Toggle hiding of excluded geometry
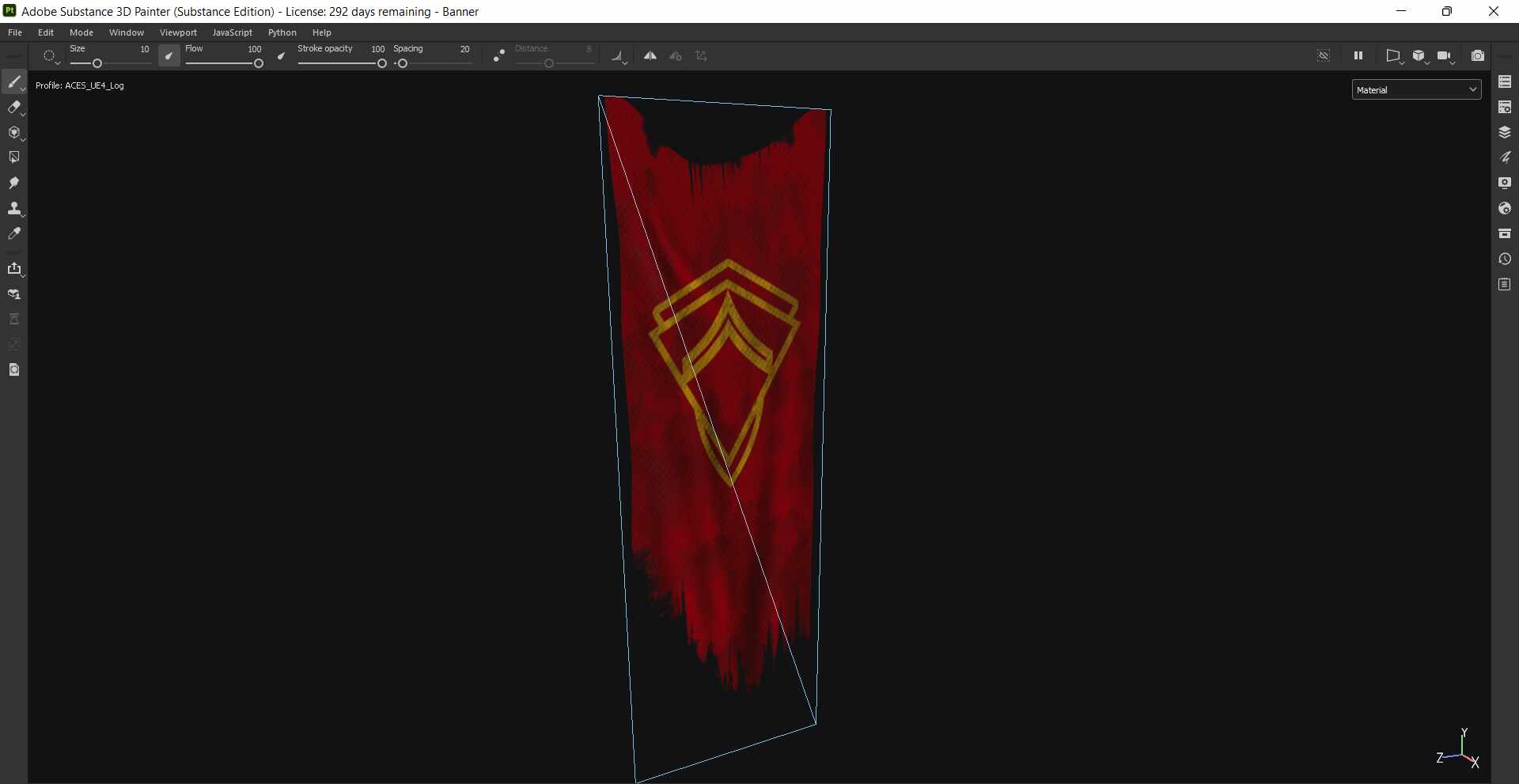 pyautogui.click(x=1324, y=55)
